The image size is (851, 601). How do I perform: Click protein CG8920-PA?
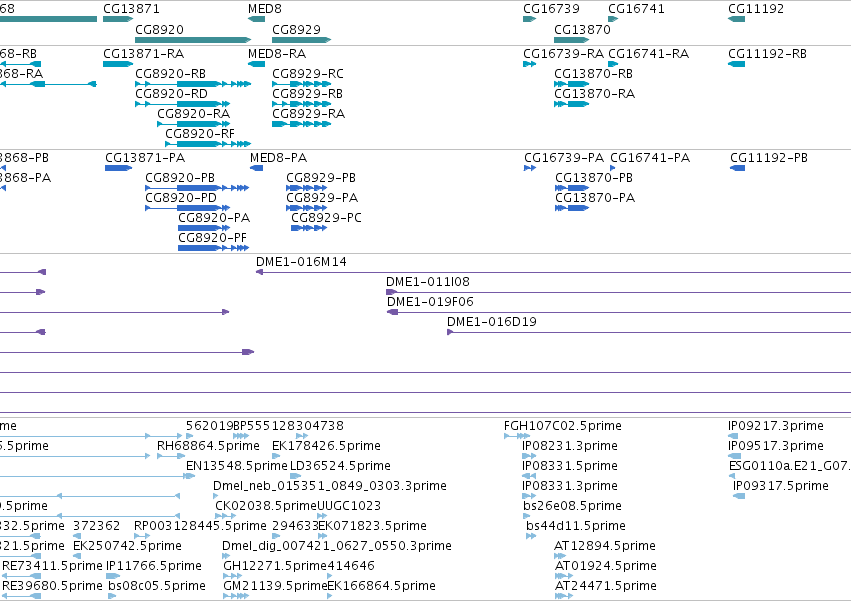(x=214, y=218)
